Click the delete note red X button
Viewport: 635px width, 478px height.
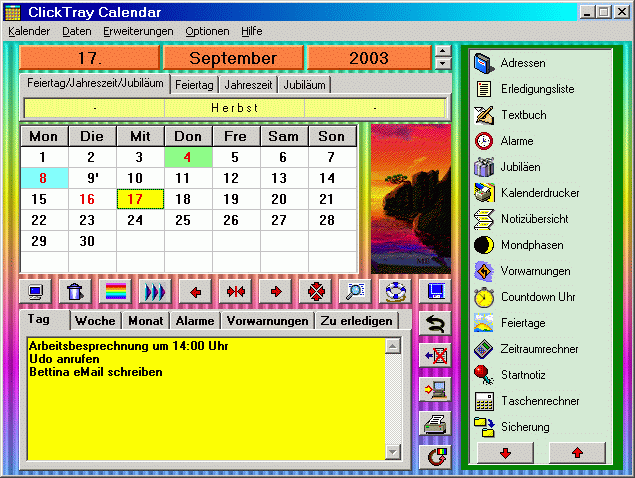(435, 356)
